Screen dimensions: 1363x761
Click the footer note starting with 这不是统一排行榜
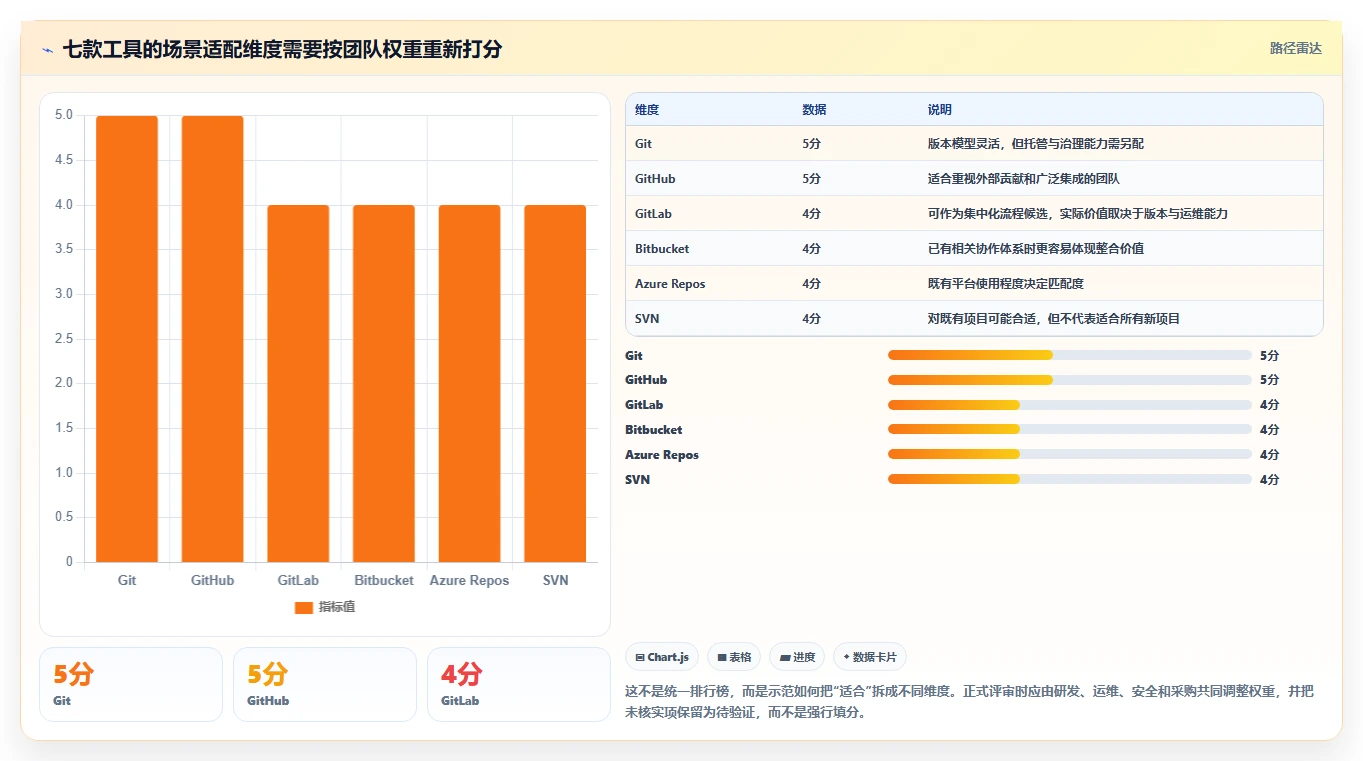point(970,702)
